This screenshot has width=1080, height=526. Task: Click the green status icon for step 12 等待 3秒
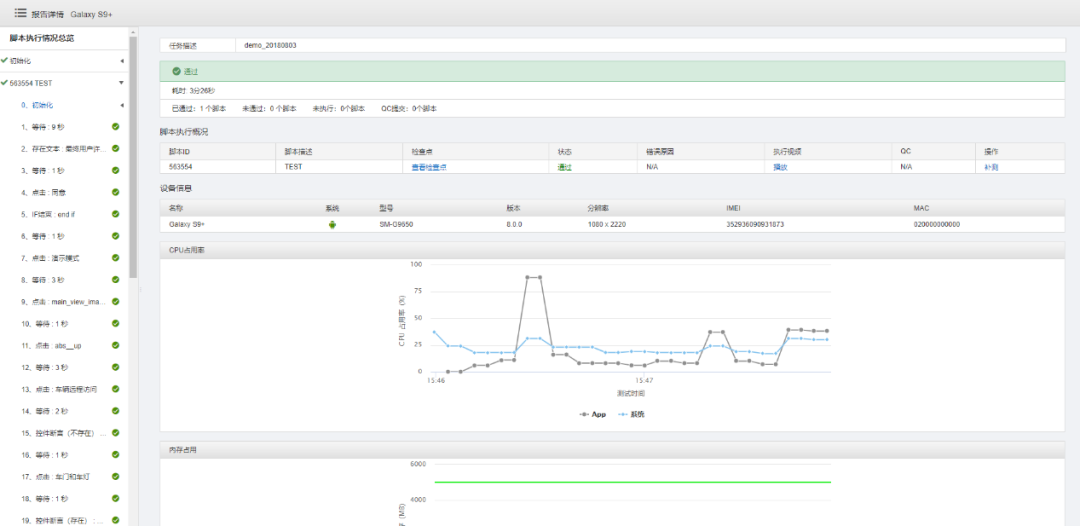116,367
